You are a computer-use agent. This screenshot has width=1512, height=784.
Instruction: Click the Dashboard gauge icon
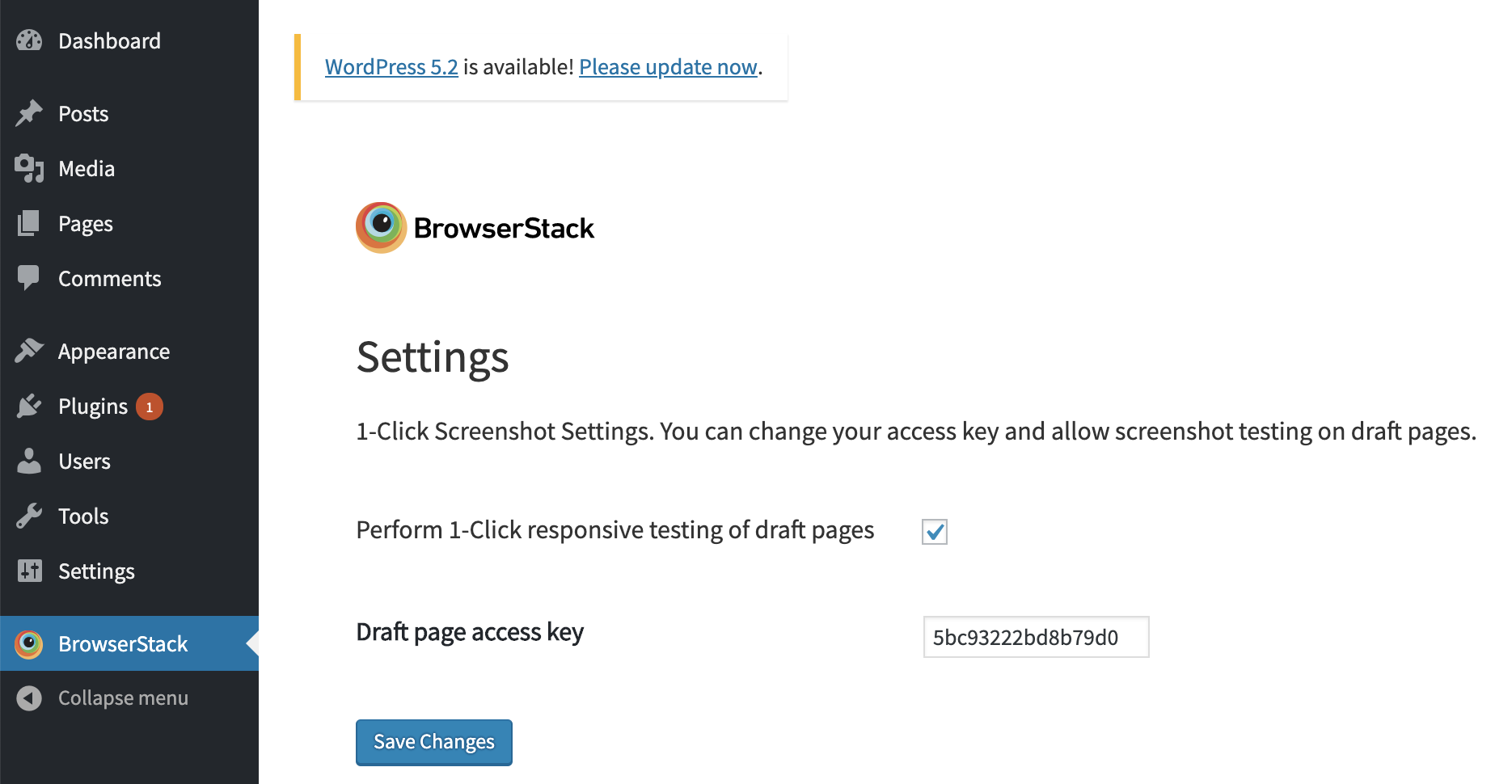[x=29, y=40]
